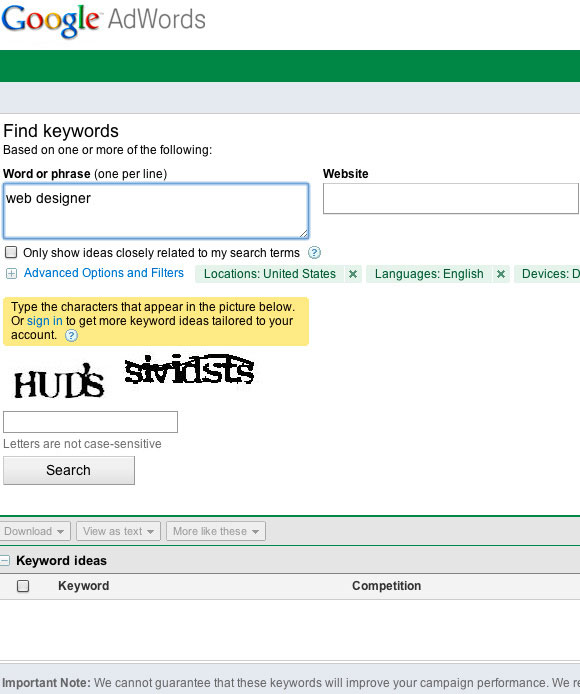Open help icon in yellow captcha notice
This screenshot has width=580, height=694.
pyautogui.click(x=71, y=335)
